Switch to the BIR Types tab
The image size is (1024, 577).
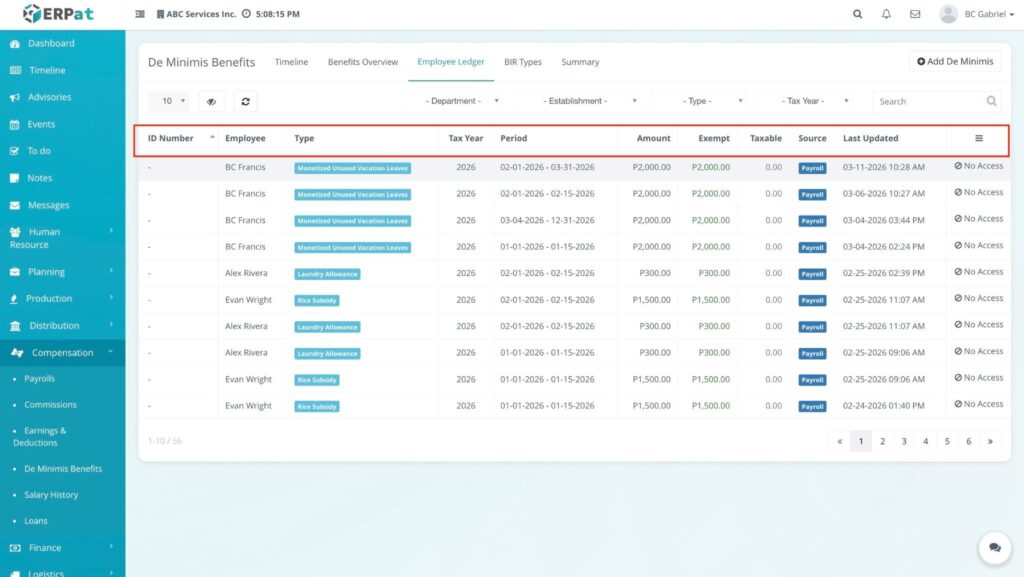(x=522, y=62)
